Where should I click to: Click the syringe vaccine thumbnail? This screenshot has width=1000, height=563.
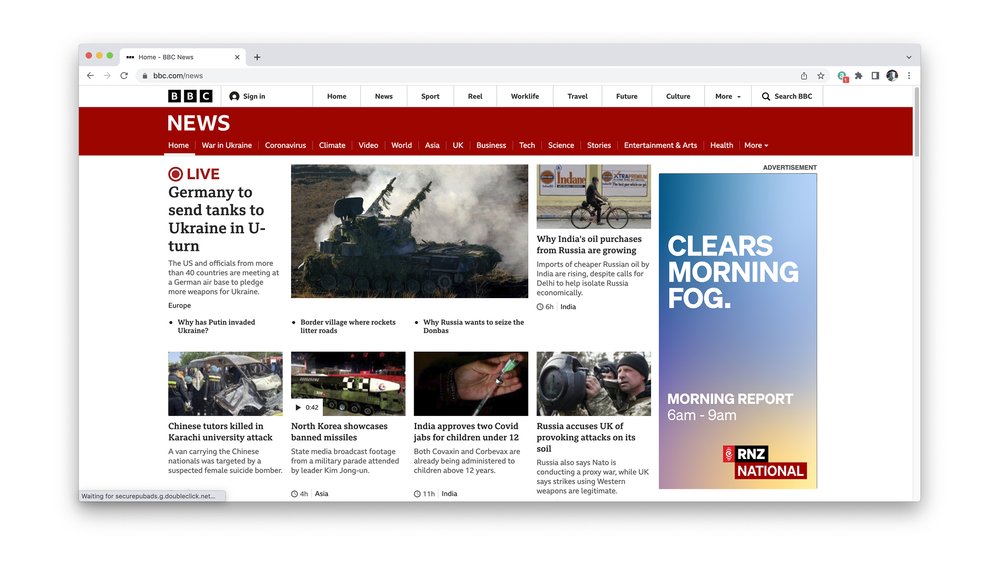(x=471, y=384)
